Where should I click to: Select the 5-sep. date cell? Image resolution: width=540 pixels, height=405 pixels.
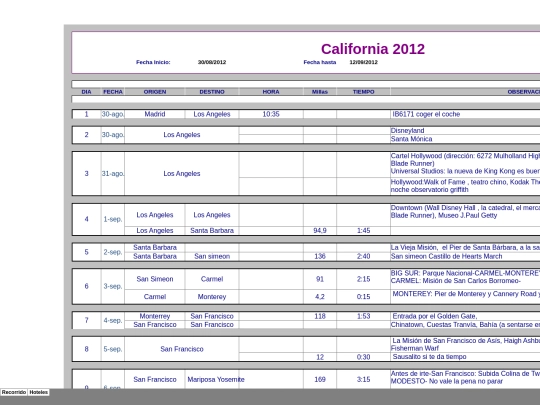(x=113, y=349)
